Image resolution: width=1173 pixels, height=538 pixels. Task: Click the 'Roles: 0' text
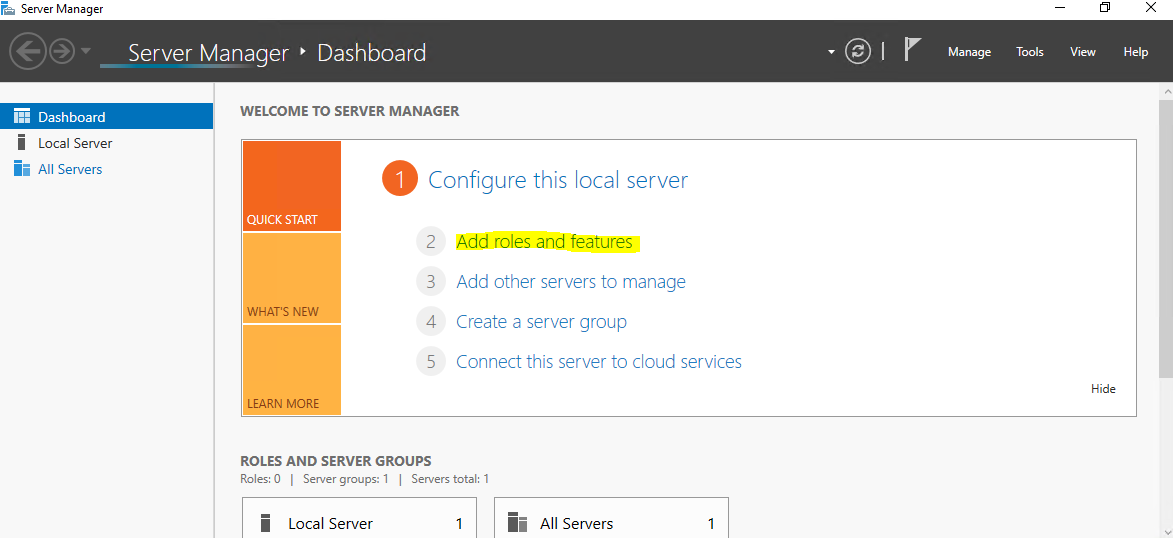[260, 479]
